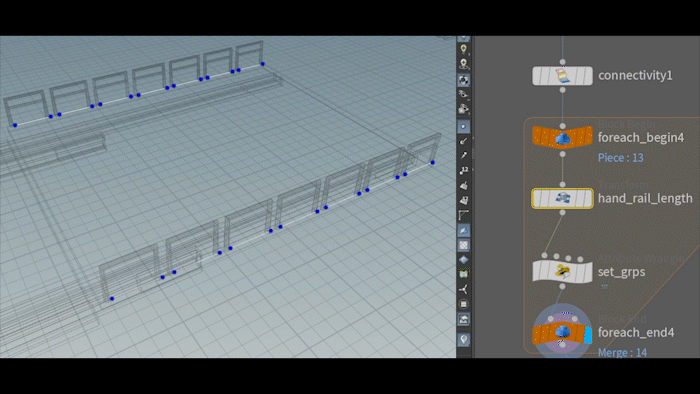The image size is (700, 394).
Task: Click the green-outlined icon in display toolbar
Action: pyautogui.click(x=463, y=274)
